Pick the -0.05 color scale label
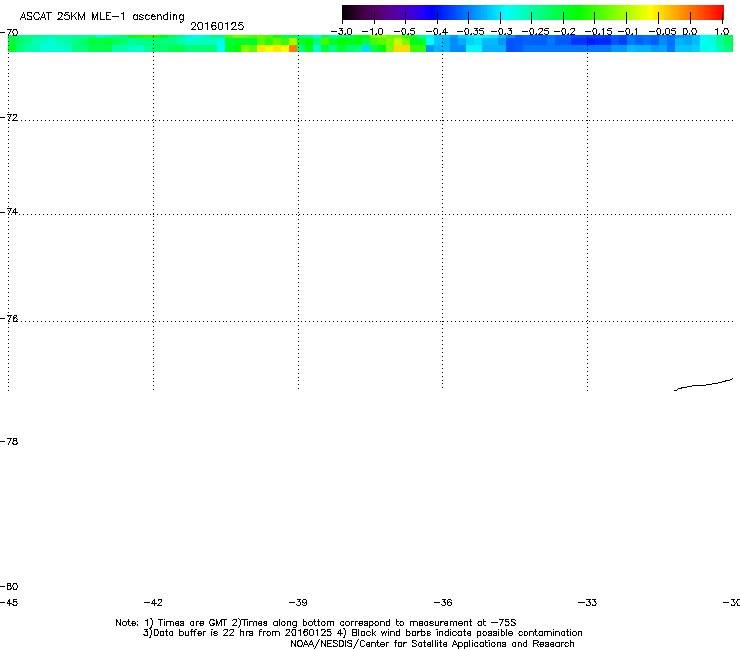 coord(662,32)
